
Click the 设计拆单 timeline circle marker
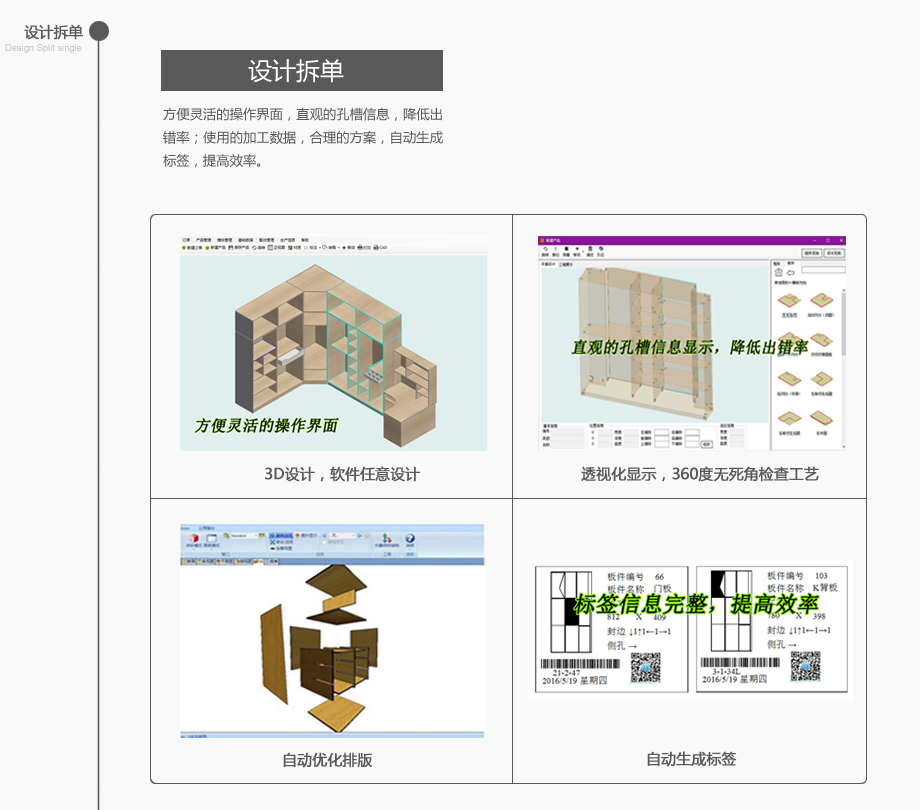99,31
